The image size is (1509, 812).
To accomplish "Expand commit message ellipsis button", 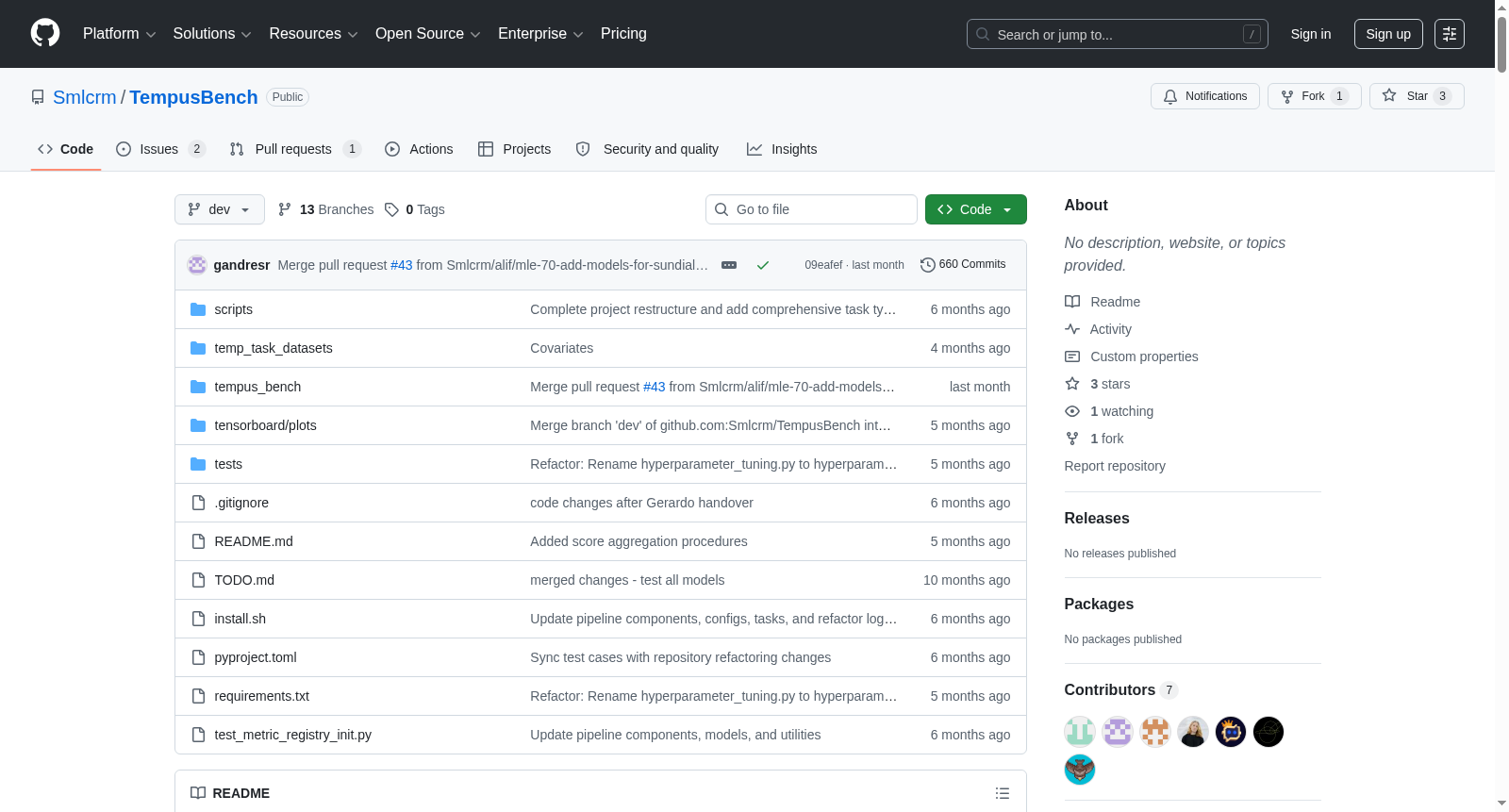I will coord(729,265).
